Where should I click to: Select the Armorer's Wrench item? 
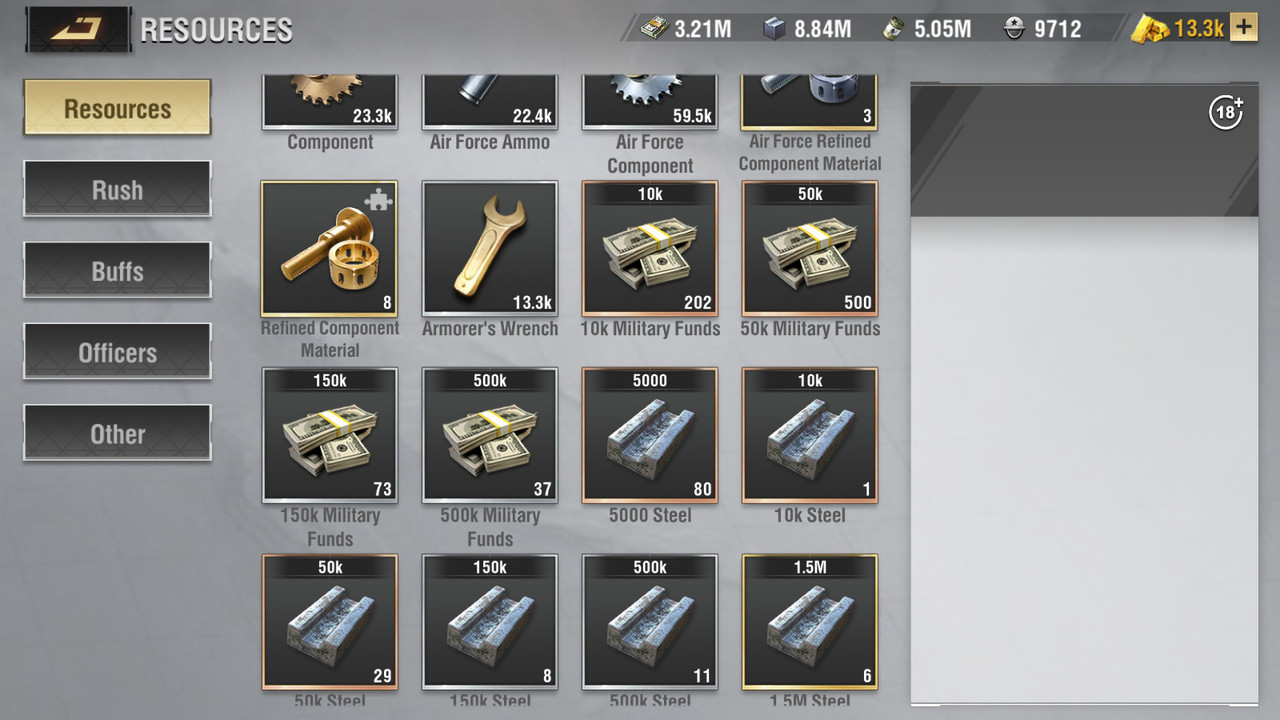click(490, 248)
